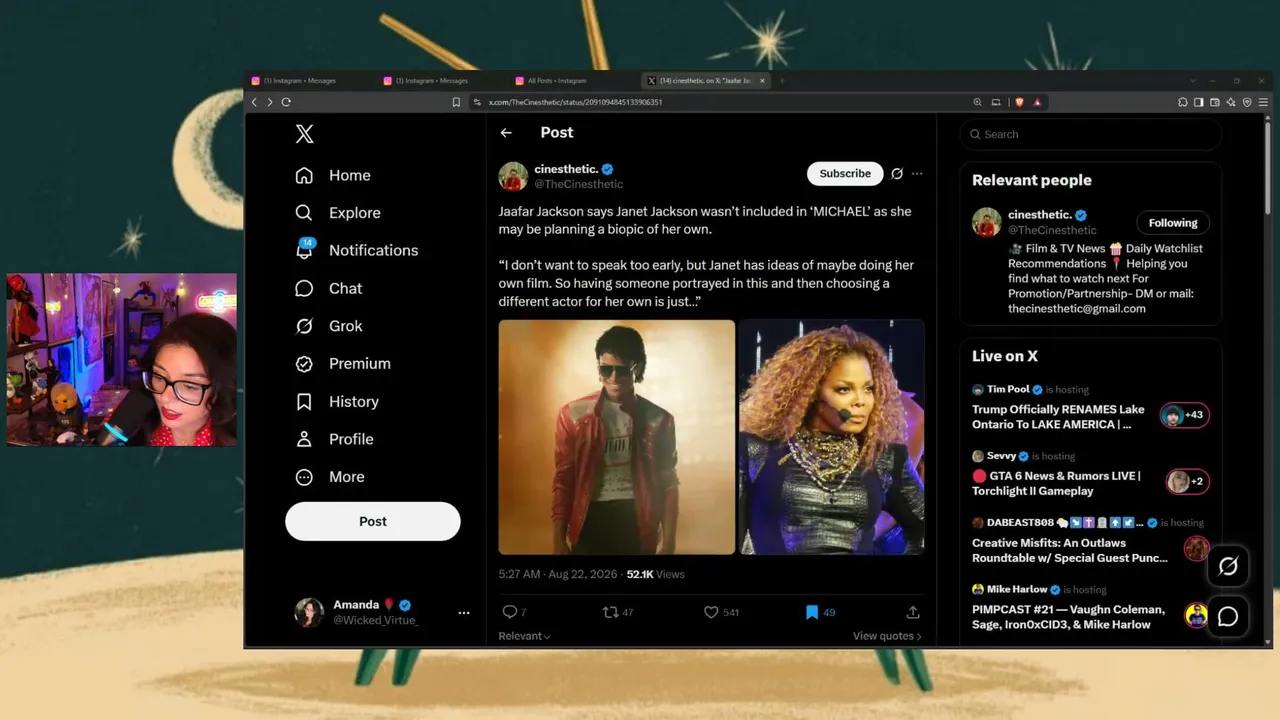The image size is (1280, 720).
Task: Open cinesthetic. profile in Relevant people
Action: click(1040, 215)
